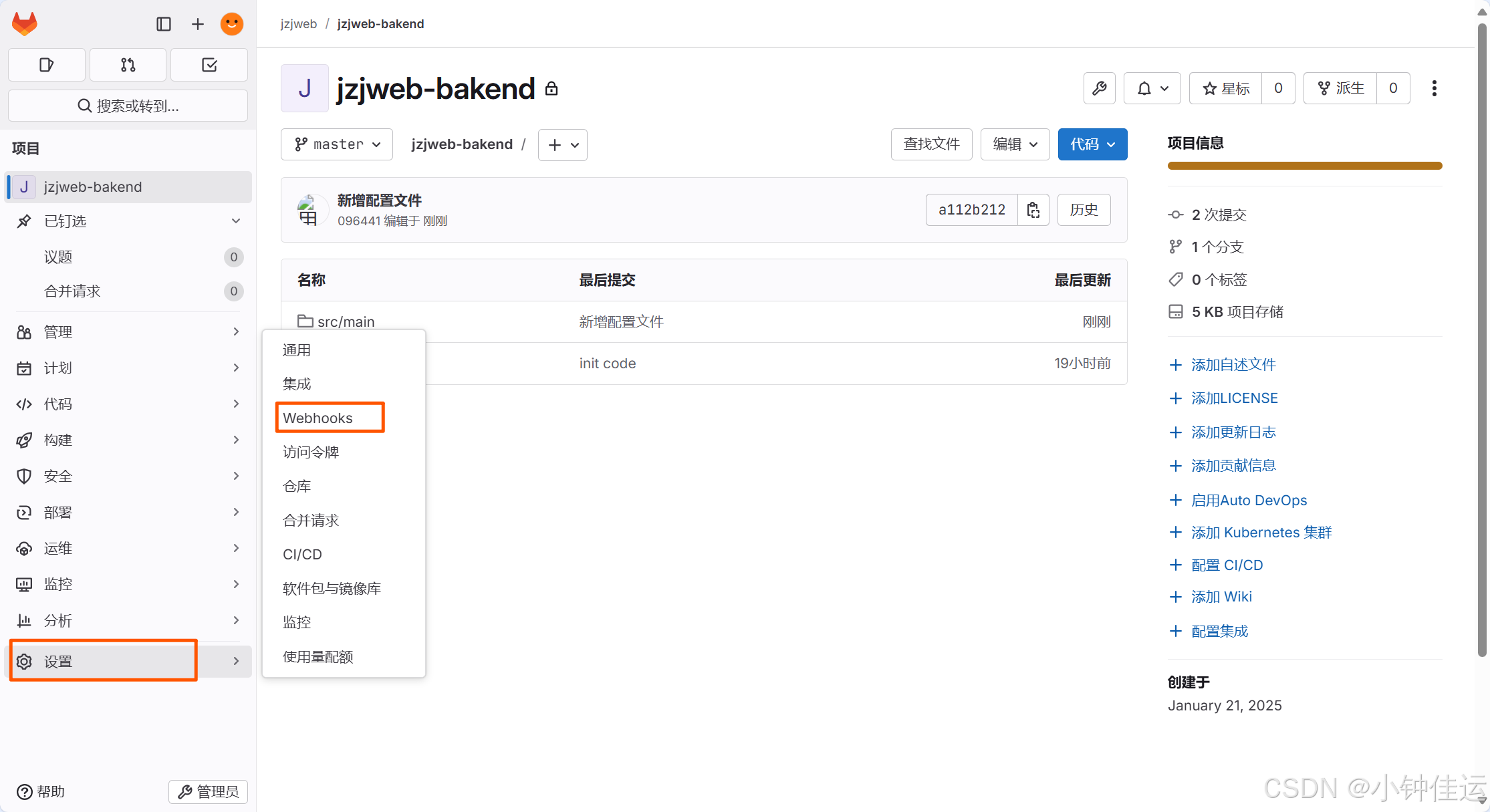Select 通用 in settings flyout
Viewport: 1490px width, 812px height.
click(x=344, y=350)
